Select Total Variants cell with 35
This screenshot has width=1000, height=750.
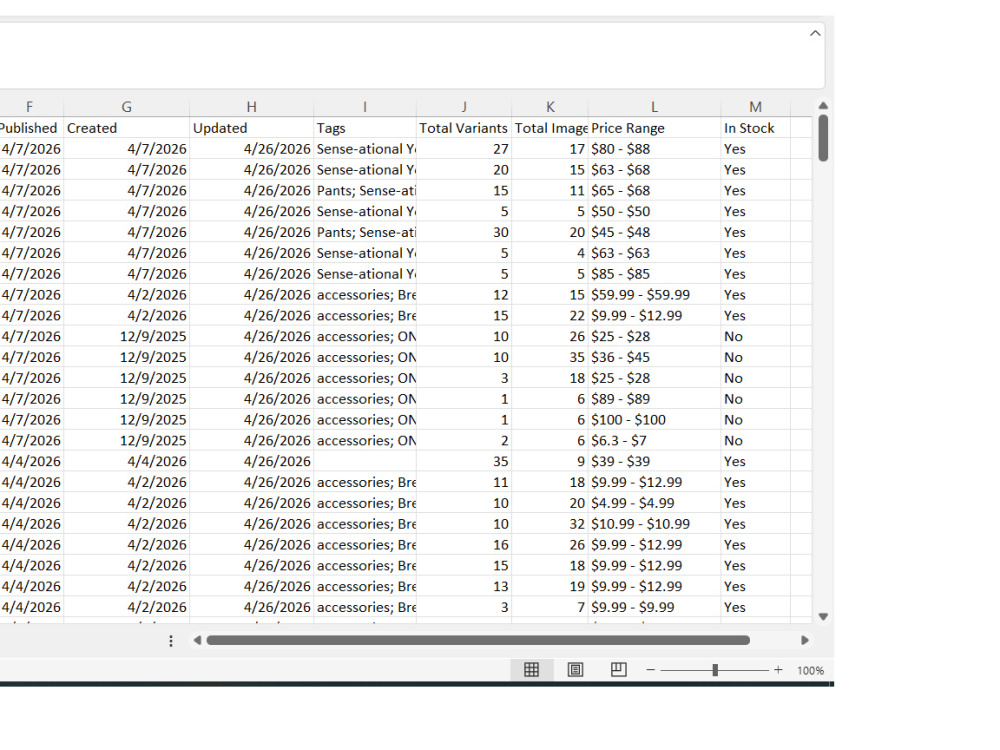pos(464,462)
